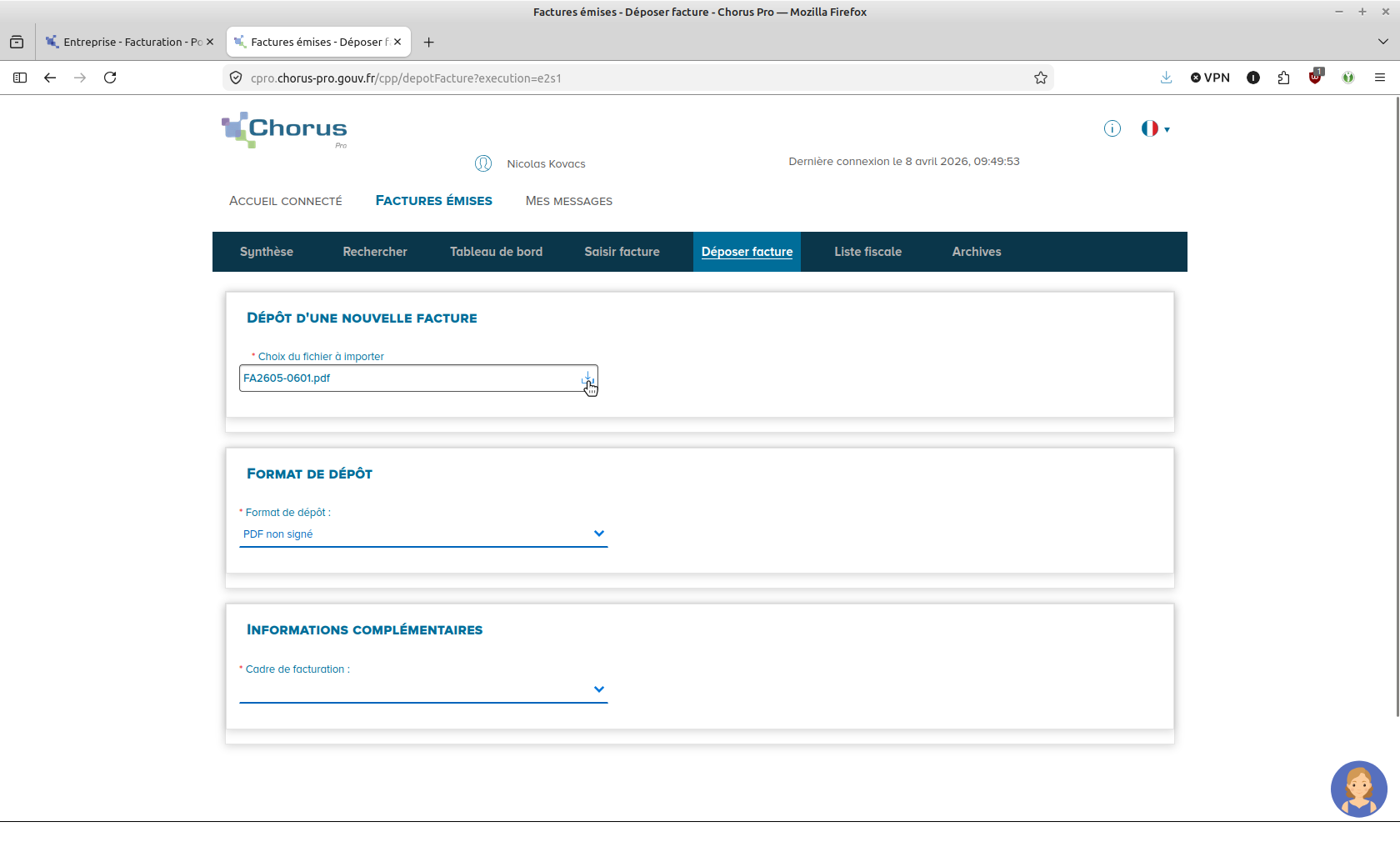1400x842 pixels.
Task: Open the Firefox hamburger menu
Action: pos(1380,78)
